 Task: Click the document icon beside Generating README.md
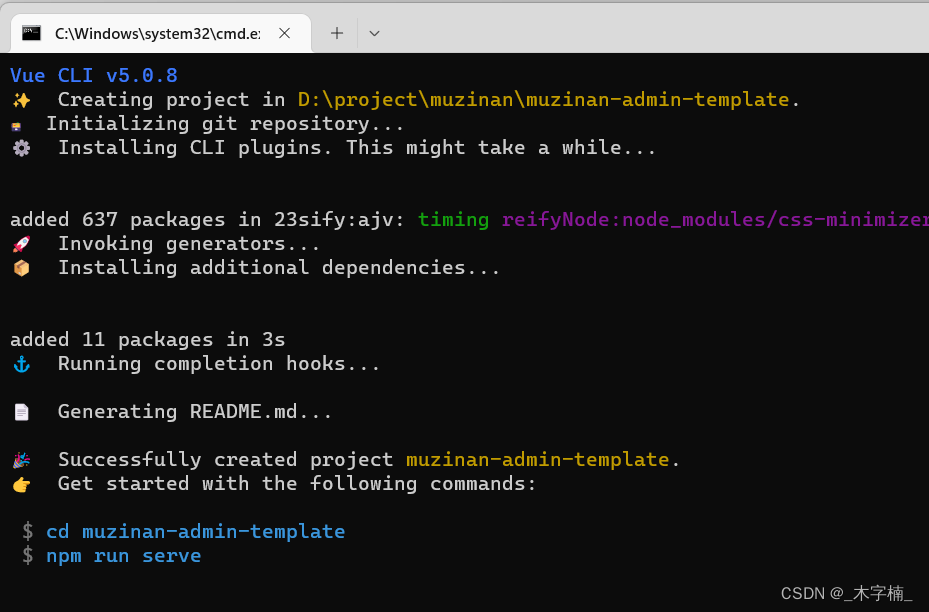point(21,412)
